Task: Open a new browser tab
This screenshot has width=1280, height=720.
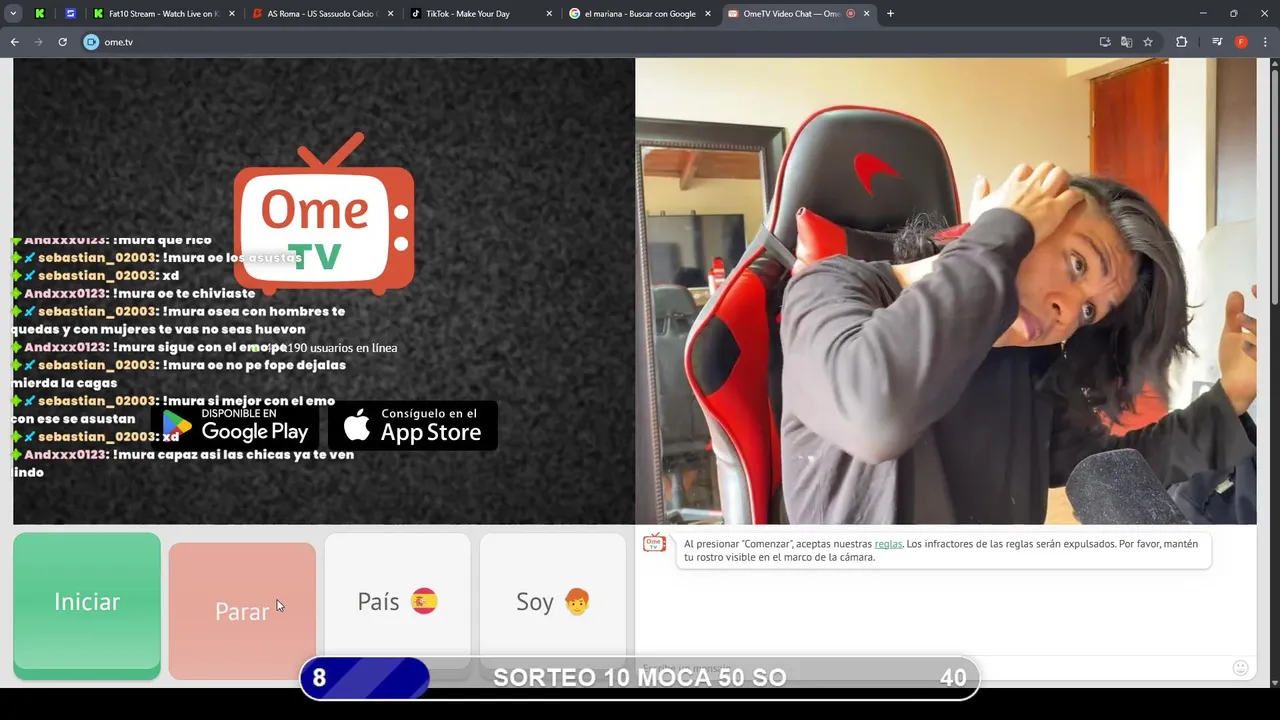Action: [x=890, y=14]
